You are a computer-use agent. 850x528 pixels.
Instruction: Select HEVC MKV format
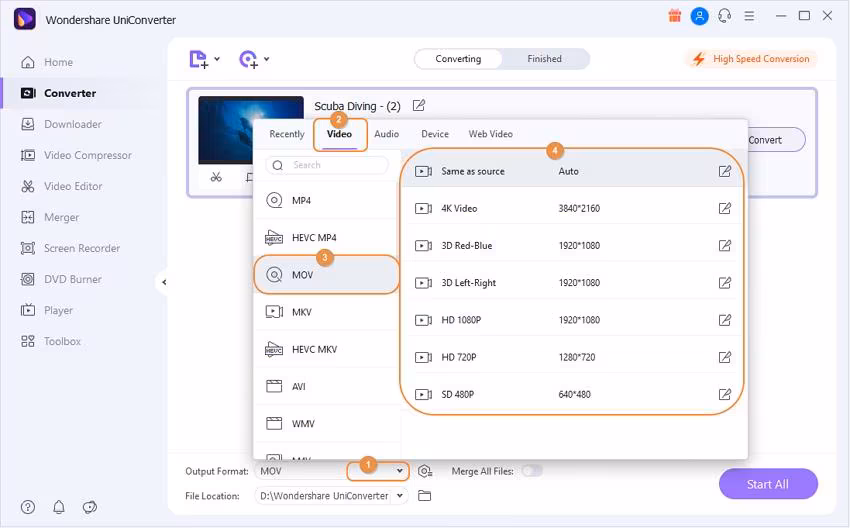[326, 349]
